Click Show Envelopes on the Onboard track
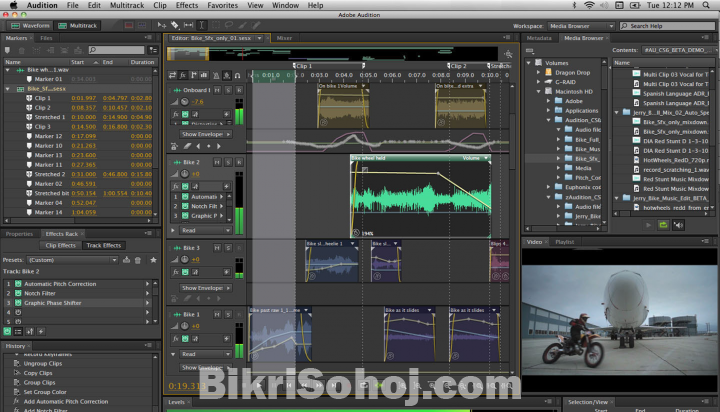 click(206, 134)
